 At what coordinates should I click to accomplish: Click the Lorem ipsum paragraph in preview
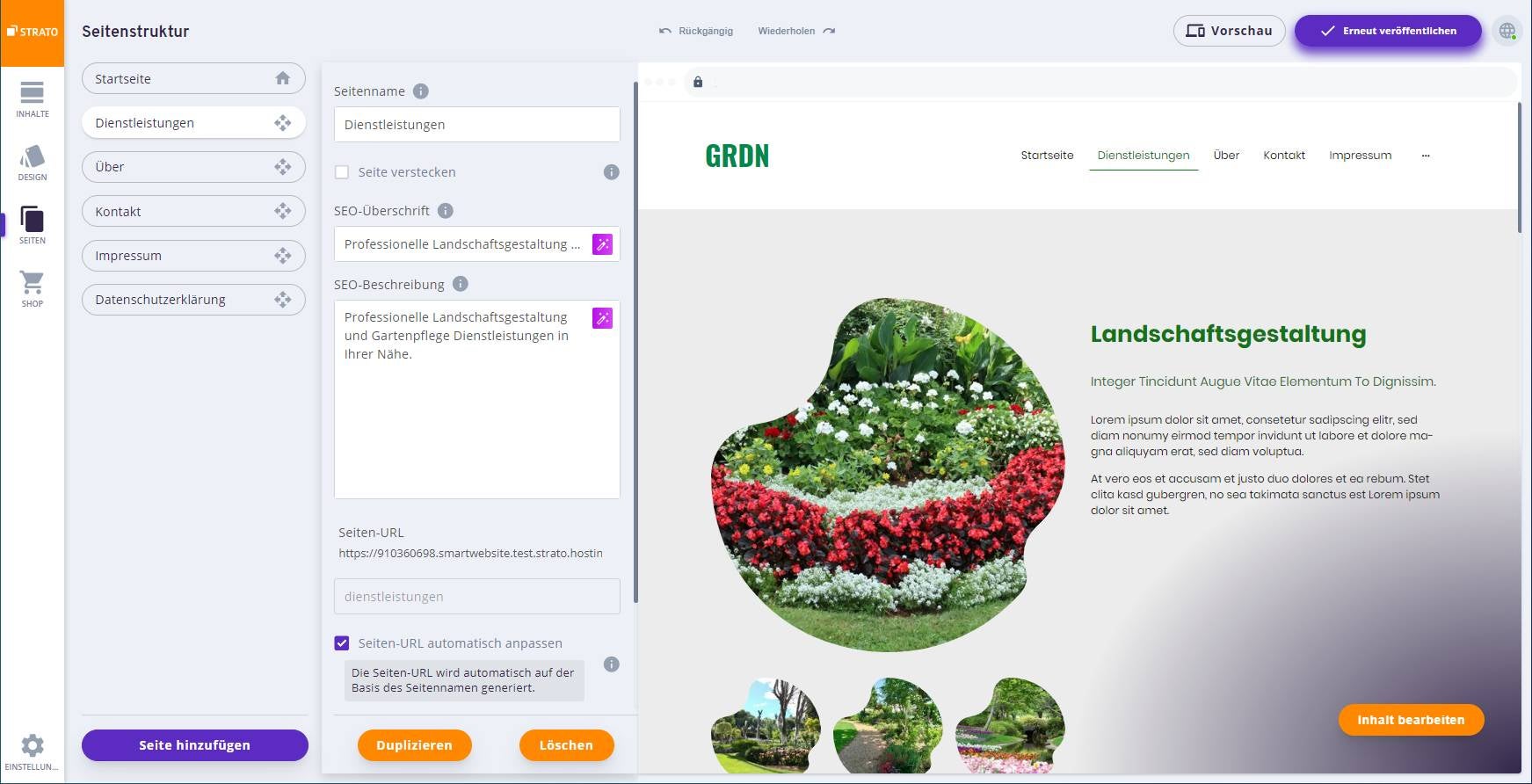(x=1262, y=436)
